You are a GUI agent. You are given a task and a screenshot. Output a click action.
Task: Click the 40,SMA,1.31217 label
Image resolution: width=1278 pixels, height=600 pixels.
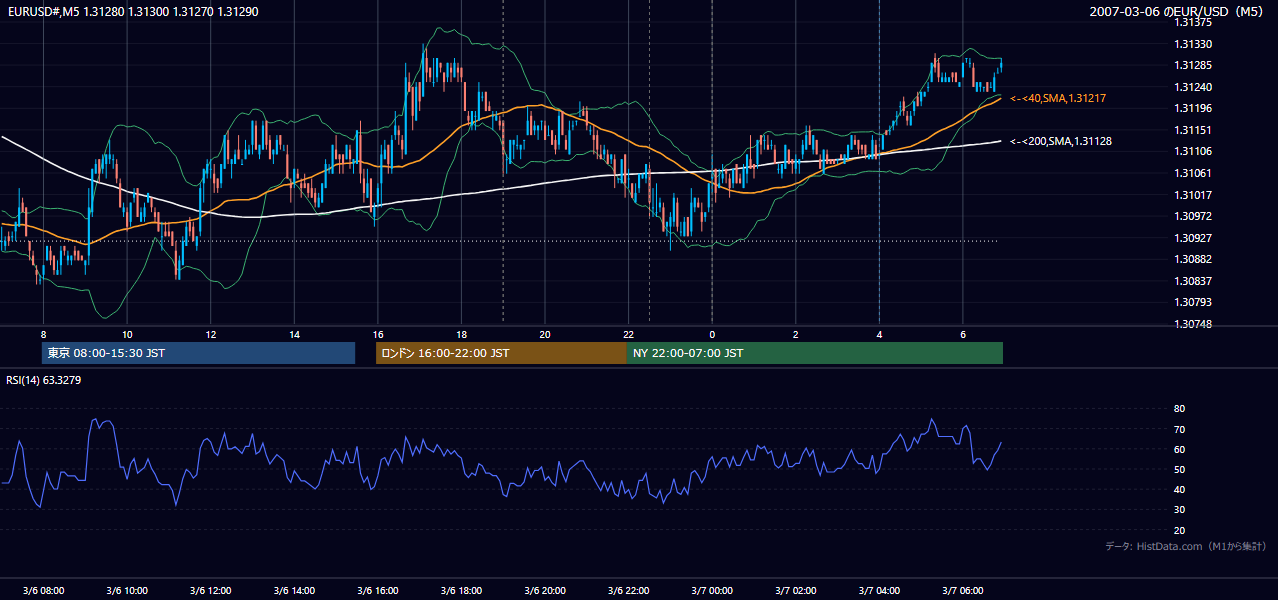coord(1058,98)
